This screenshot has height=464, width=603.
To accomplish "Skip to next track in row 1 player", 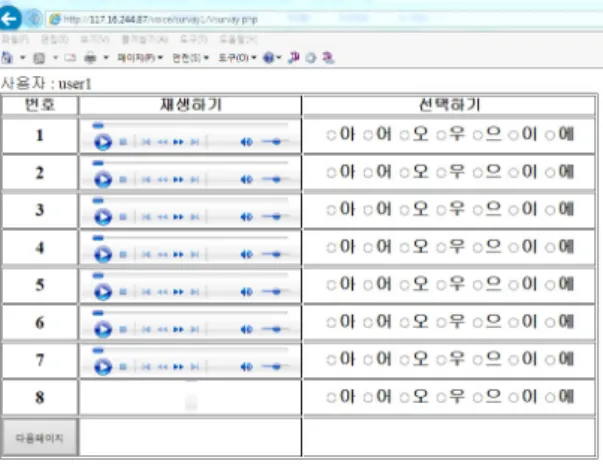I will pos(195,142).
